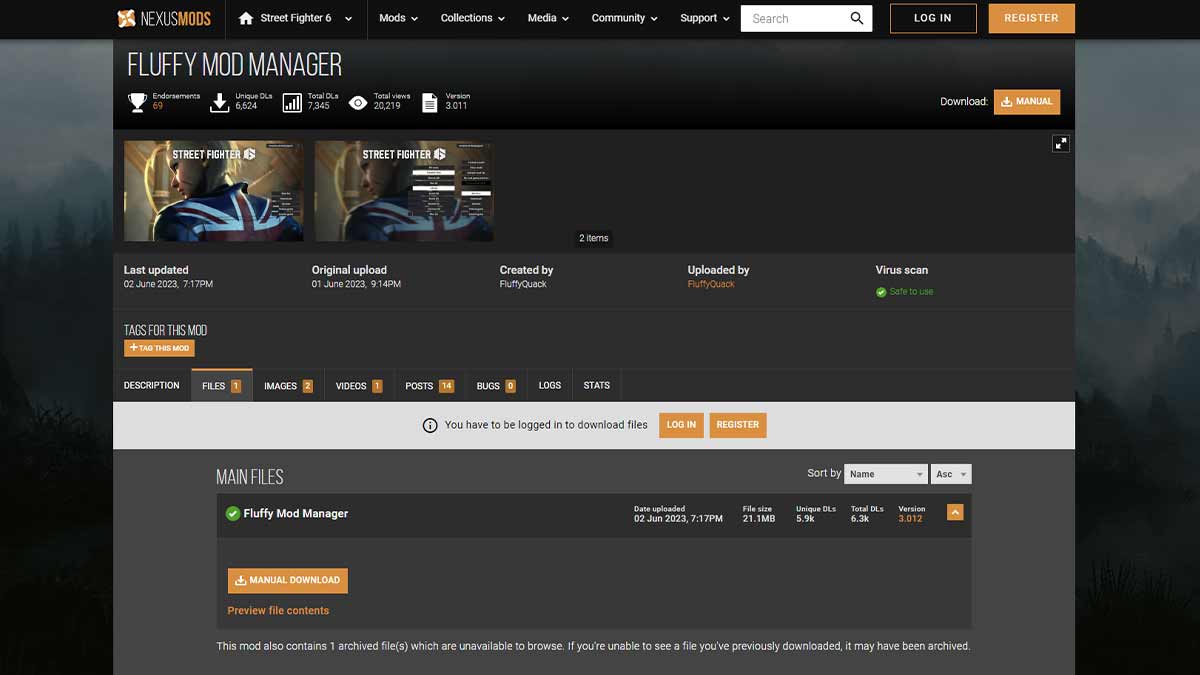Viewport: 1200px width, 675px height.
Task: Click the TAG THIS MOD button
Action: pos(159,348)
